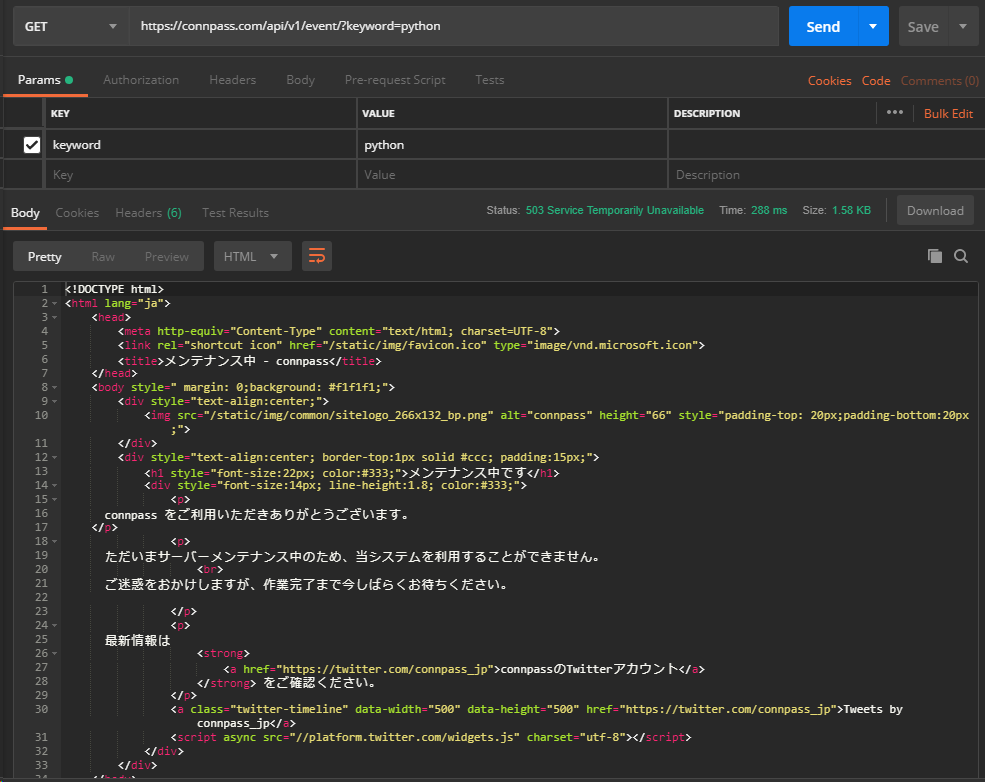Viewport: 985px width, 782px height.
Task: Collapse the div on line 9
Action: [x=55, y=401]
